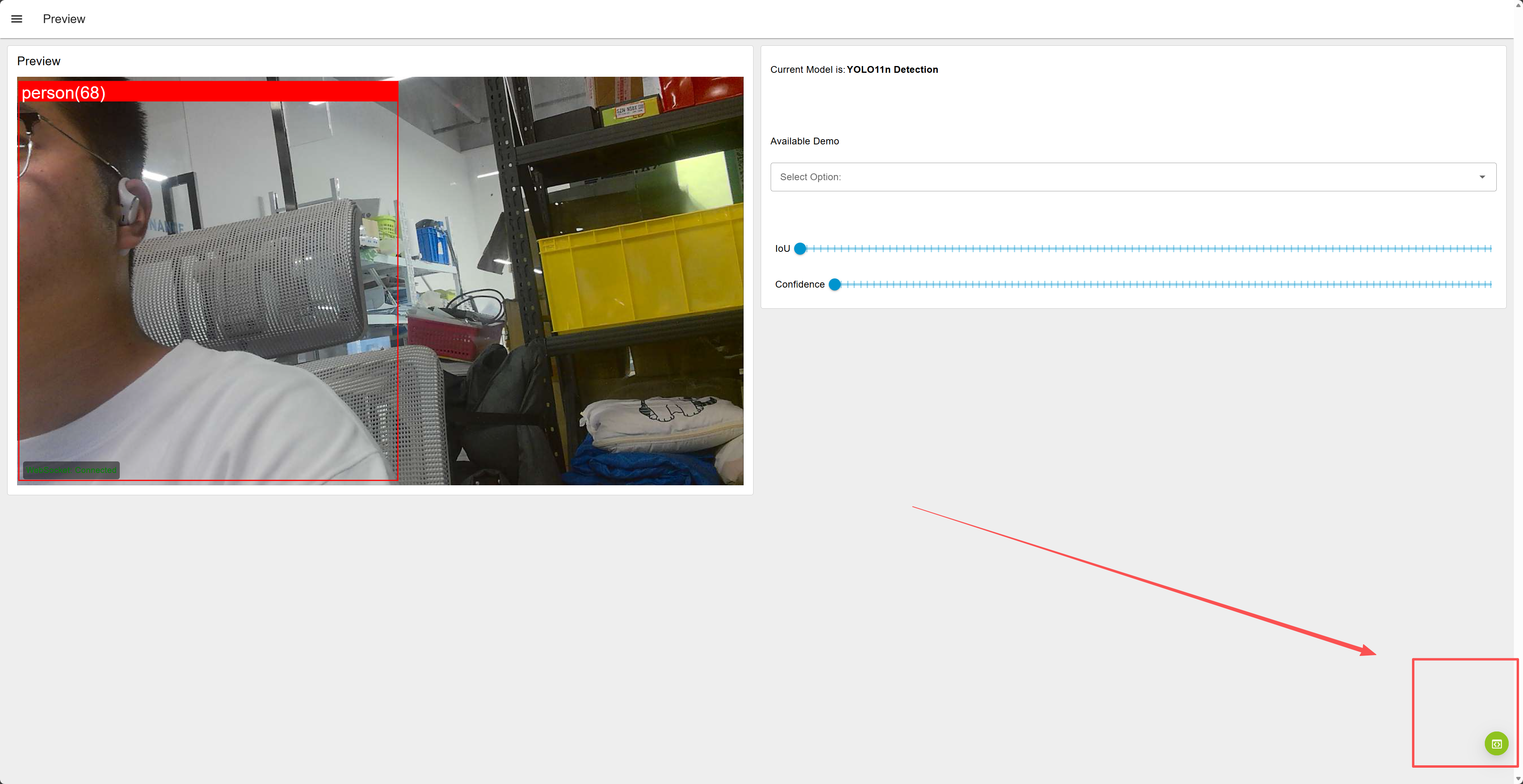Click the middle of the Confidence slider track
Screen dimensions: 1523x784
[x=1163, y=284]
